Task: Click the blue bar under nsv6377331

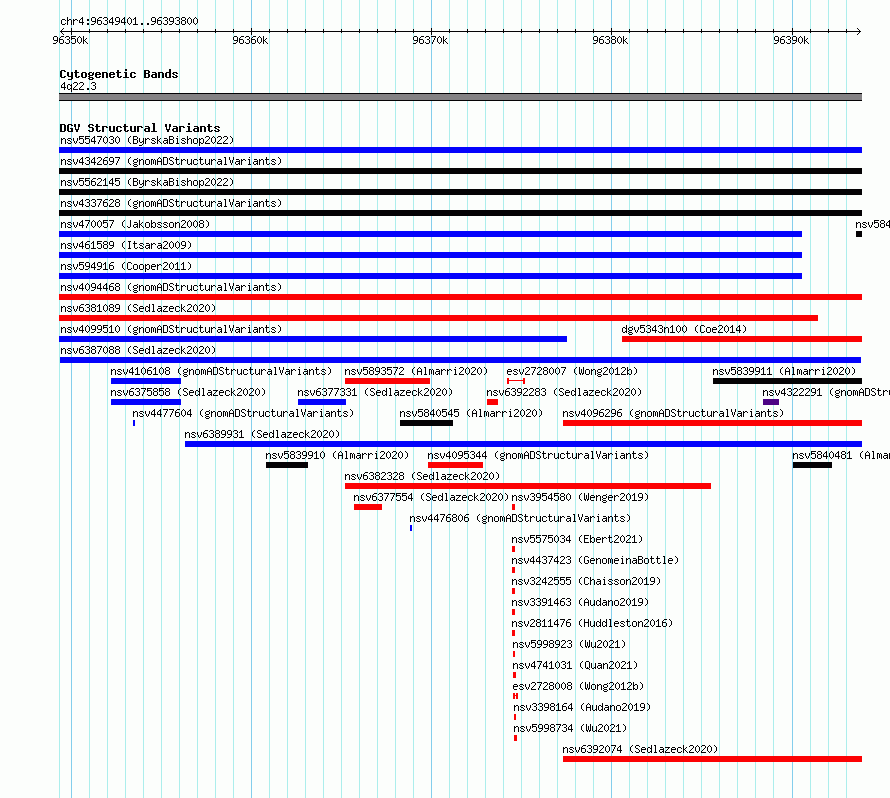Action: point(322,402)
